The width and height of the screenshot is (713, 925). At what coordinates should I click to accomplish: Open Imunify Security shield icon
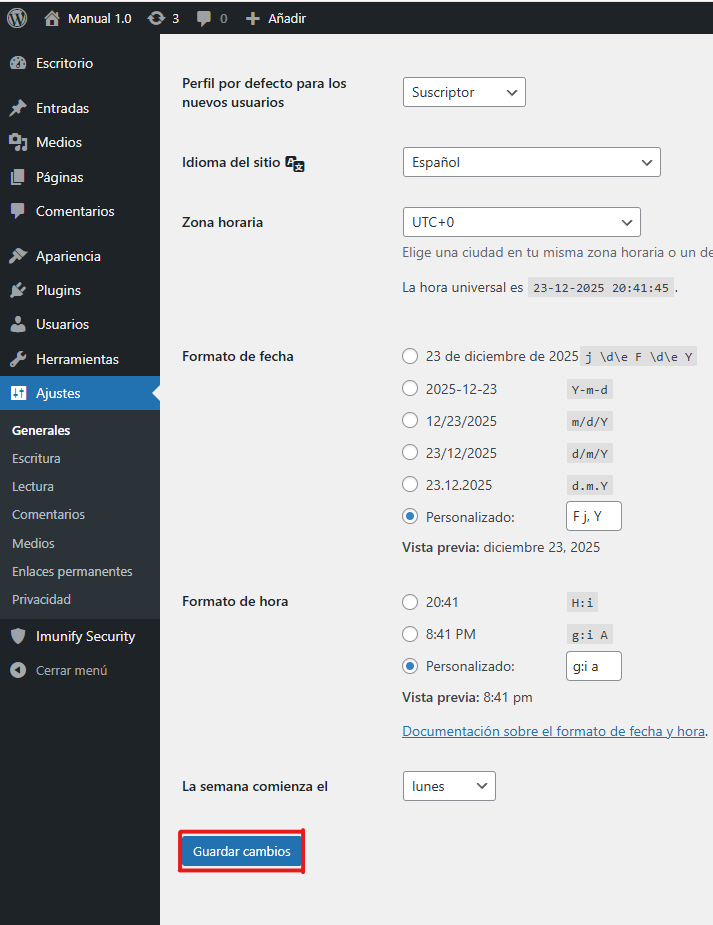click(18, 636)
